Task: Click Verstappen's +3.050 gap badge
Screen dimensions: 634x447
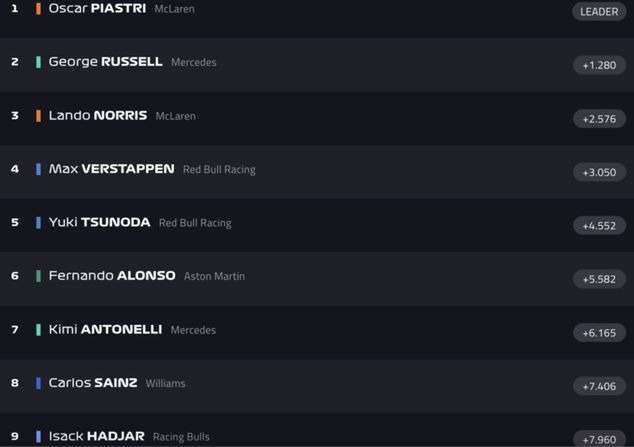Action: (x=599, y=172)
